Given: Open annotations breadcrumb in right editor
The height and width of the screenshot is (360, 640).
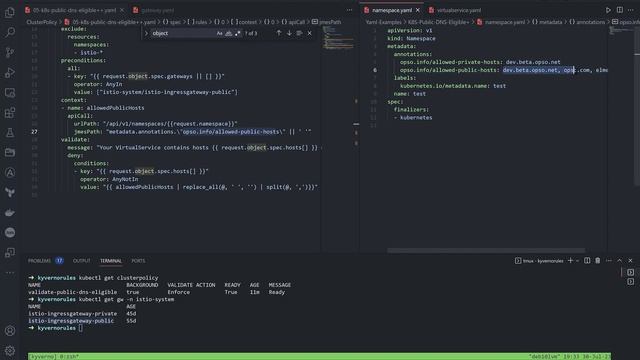Looking at the screenshot, I should 587,22.
